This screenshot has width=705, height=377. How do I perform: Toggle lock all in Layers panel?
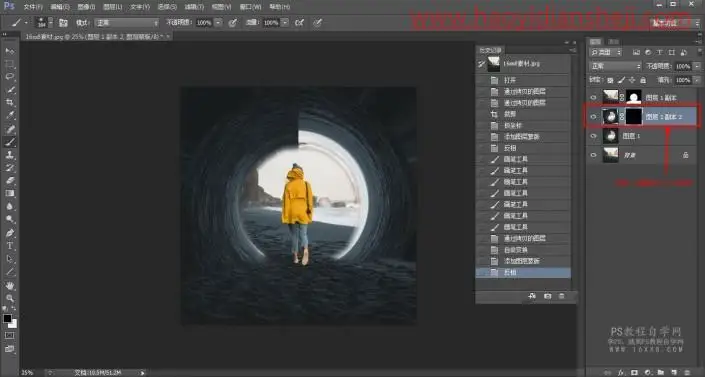point(643,80)
